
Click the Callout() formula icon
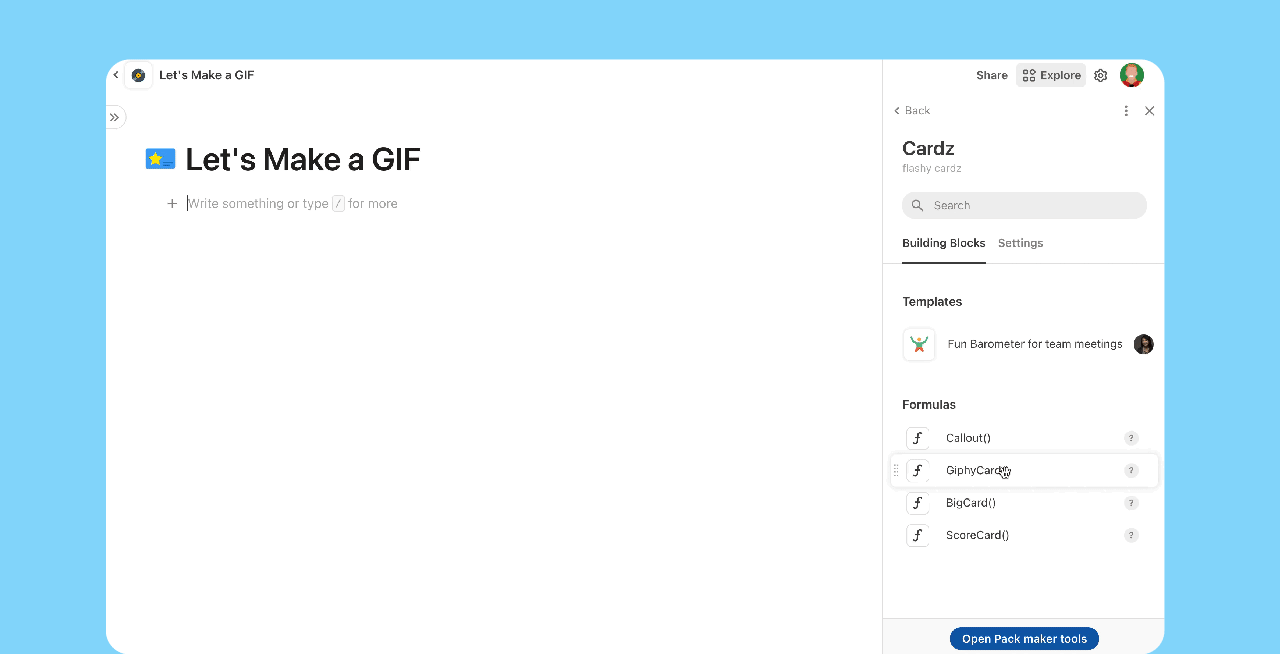pos(917,438)
